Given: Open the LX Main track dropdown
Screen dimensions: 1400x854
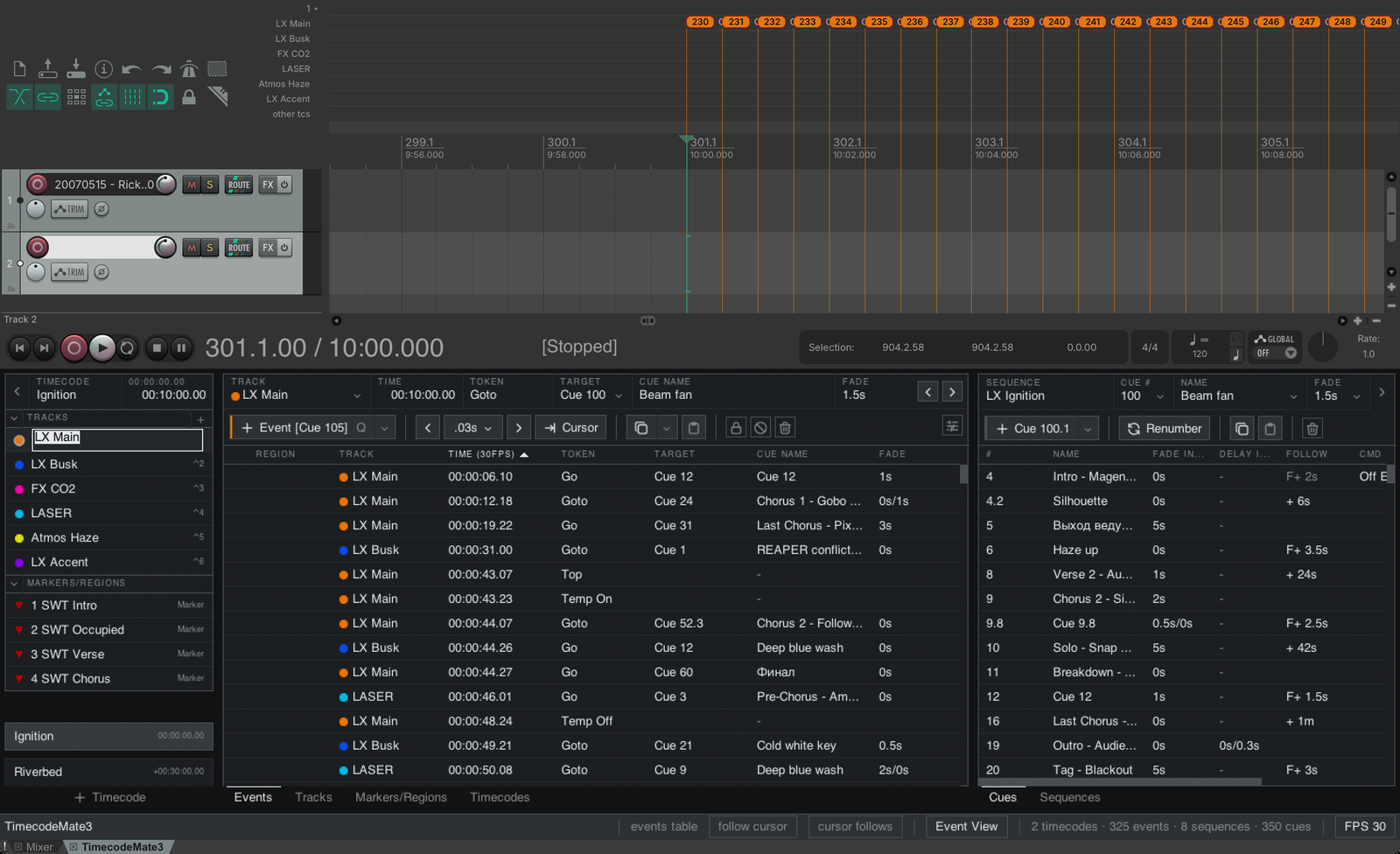Looking at the screenshot, I should coord(297,395).
